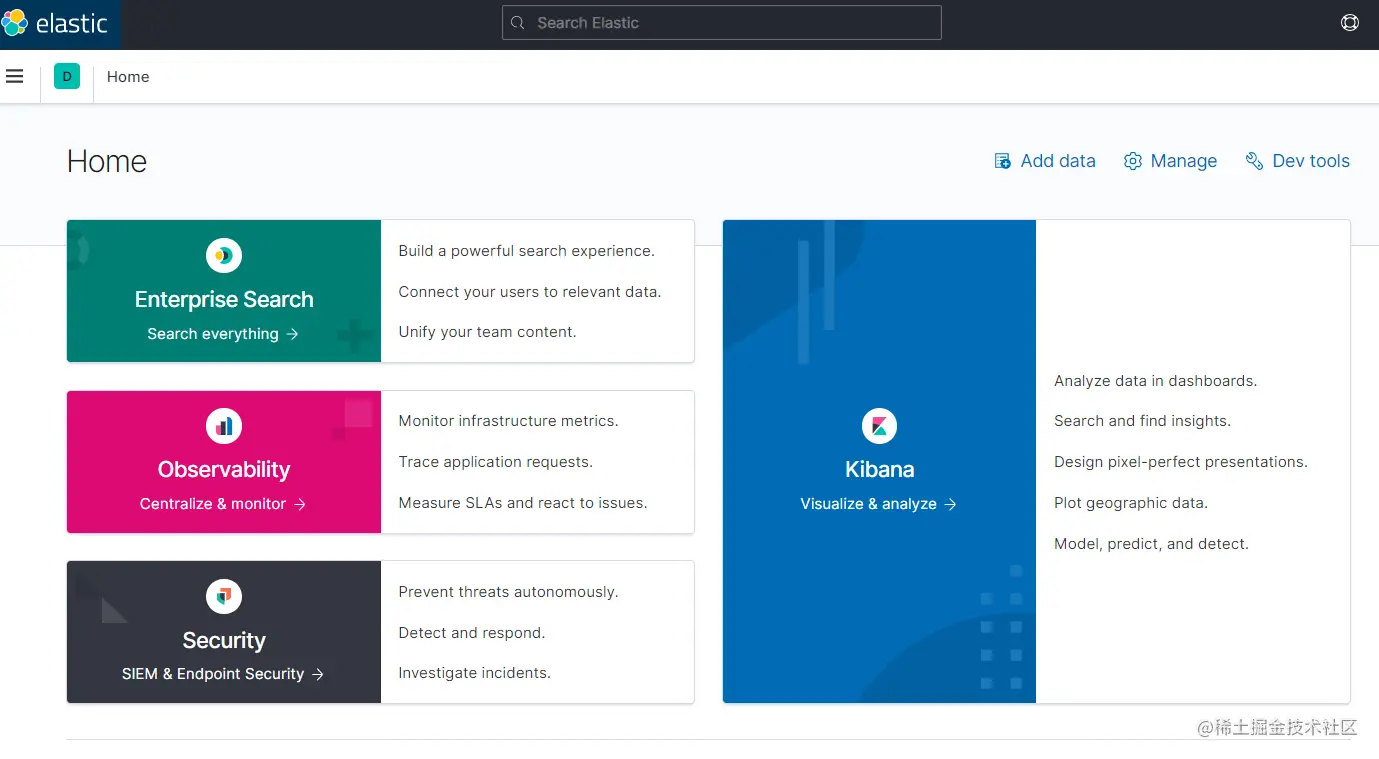Click Visualize & analyze link
Viewport: 1379px width, 759px height.
879,504
